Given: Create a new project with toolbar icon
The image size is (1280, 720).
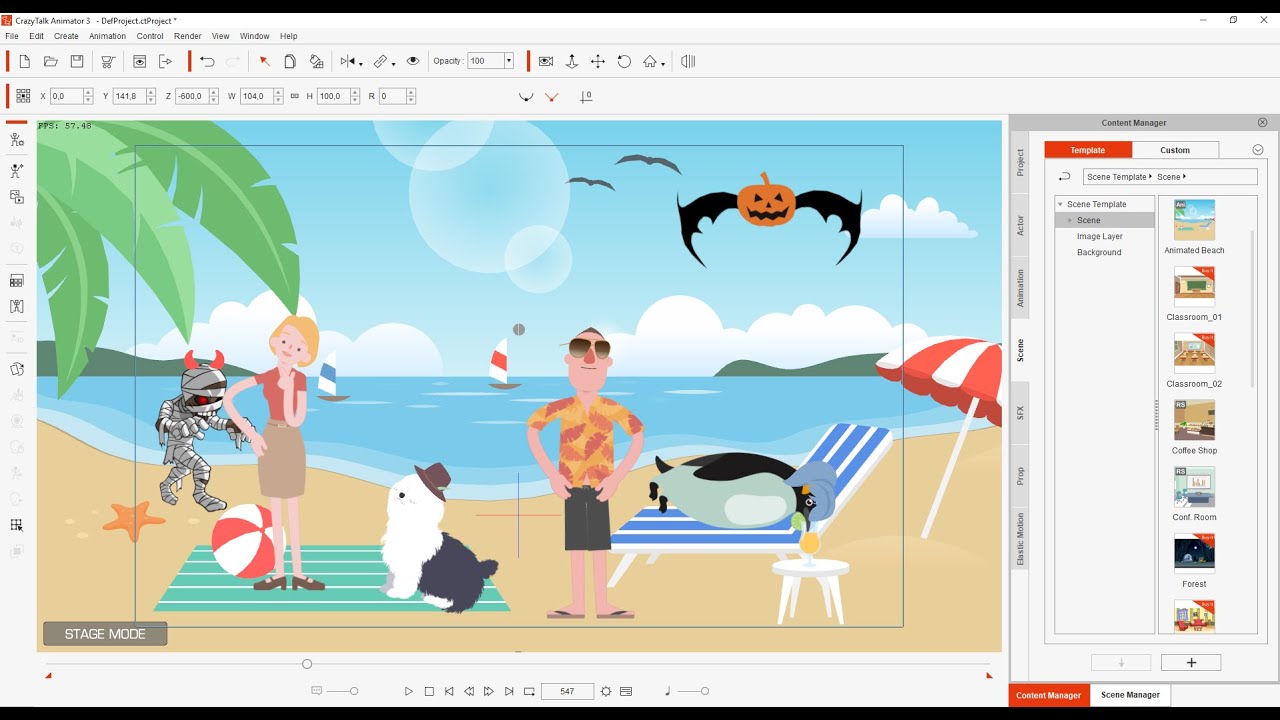Looking at the screenshot, I should [25, 61].
